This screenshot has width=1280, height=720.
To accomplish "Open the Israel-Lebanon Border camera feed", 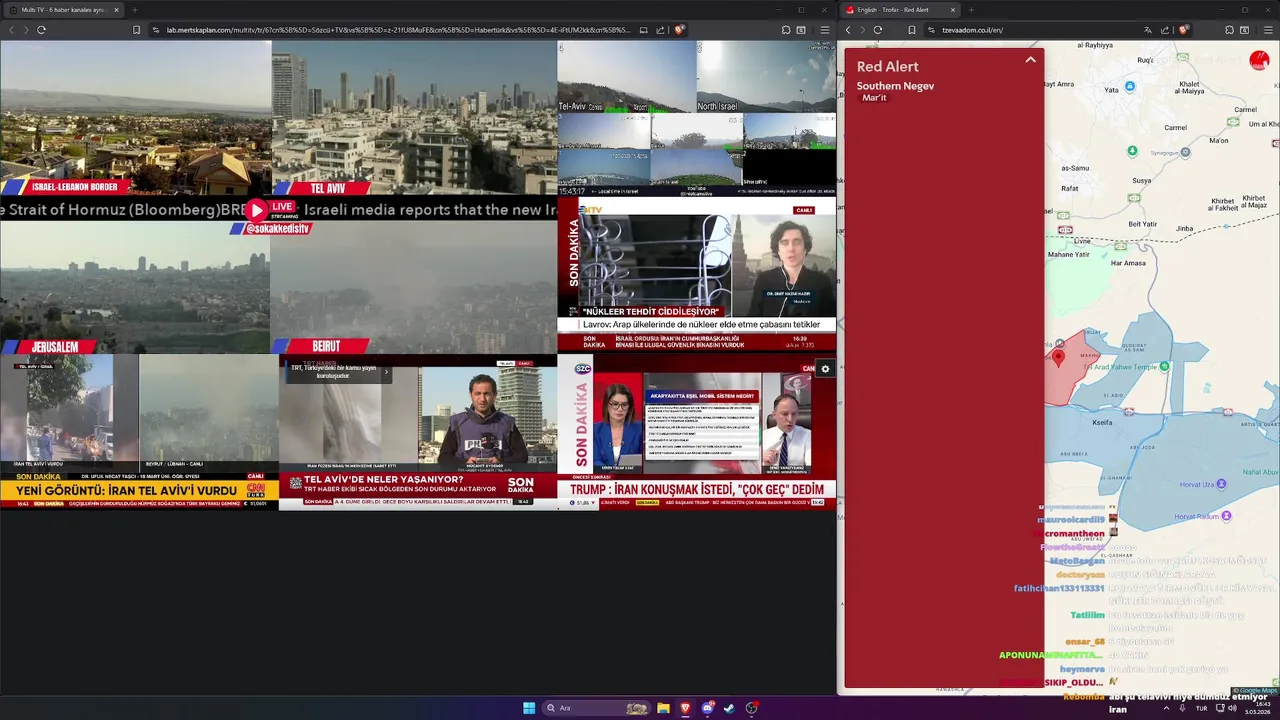I will [136, 118].
